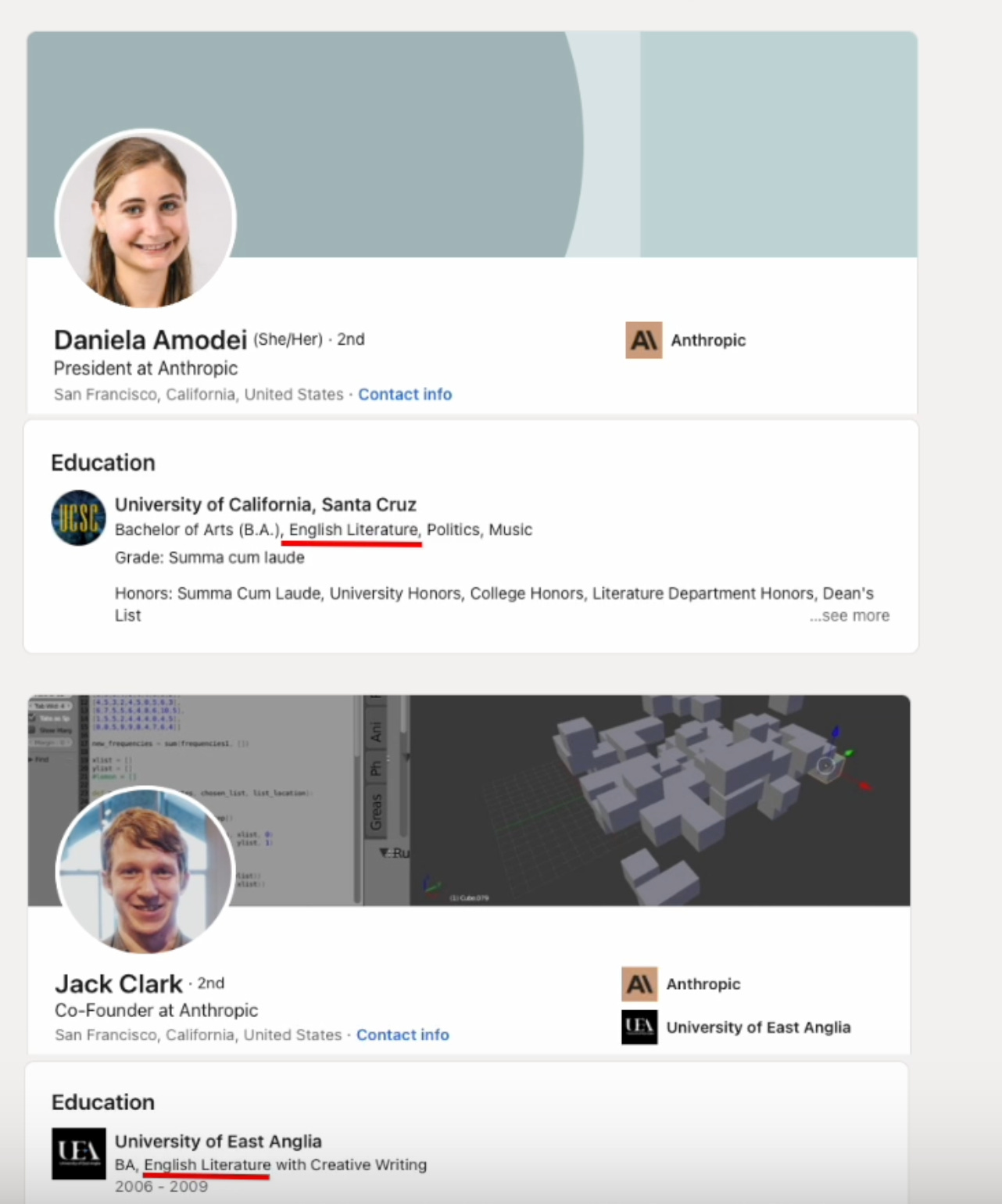
Task: Click Jack Clark's San Francisco location text
Action: tap(199, 1035)
